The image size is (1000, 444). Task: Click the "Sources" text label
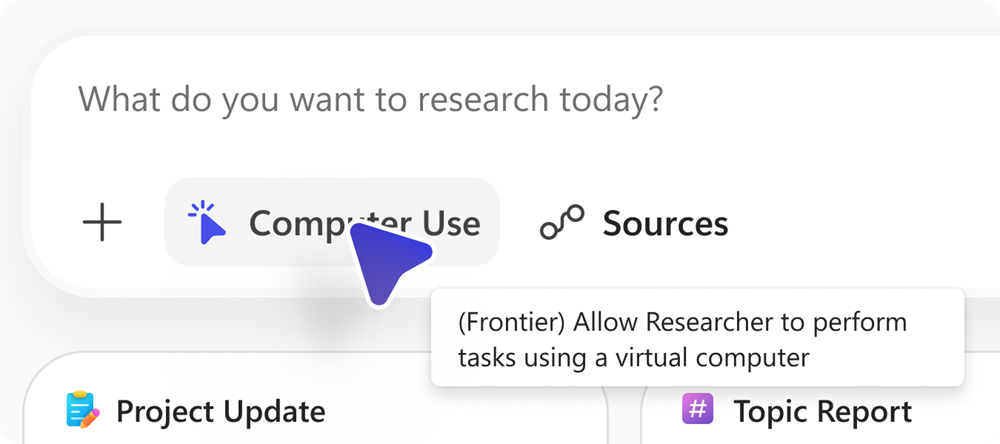click(665, 223)
